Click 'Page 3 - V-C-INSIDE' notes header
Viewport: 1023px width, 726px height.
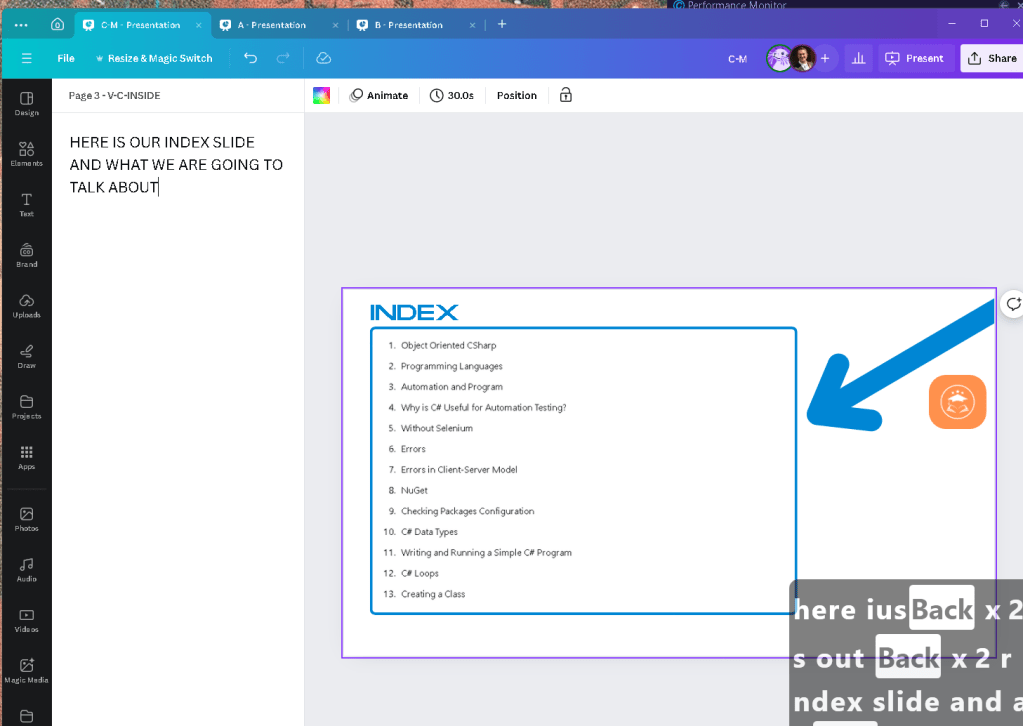pyautogui.click(x=114, y=95)
